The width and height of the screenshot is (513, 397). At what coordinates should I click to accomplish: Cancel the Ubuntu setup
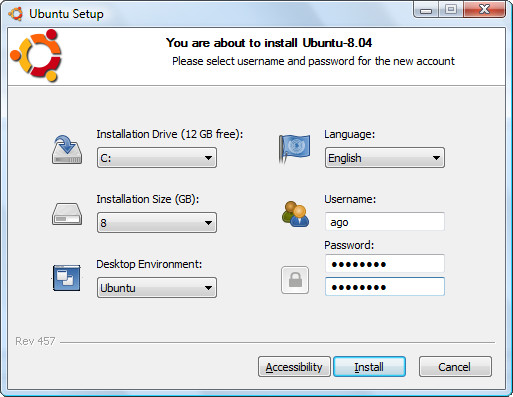pyautogui.click(x=455, y=367)
